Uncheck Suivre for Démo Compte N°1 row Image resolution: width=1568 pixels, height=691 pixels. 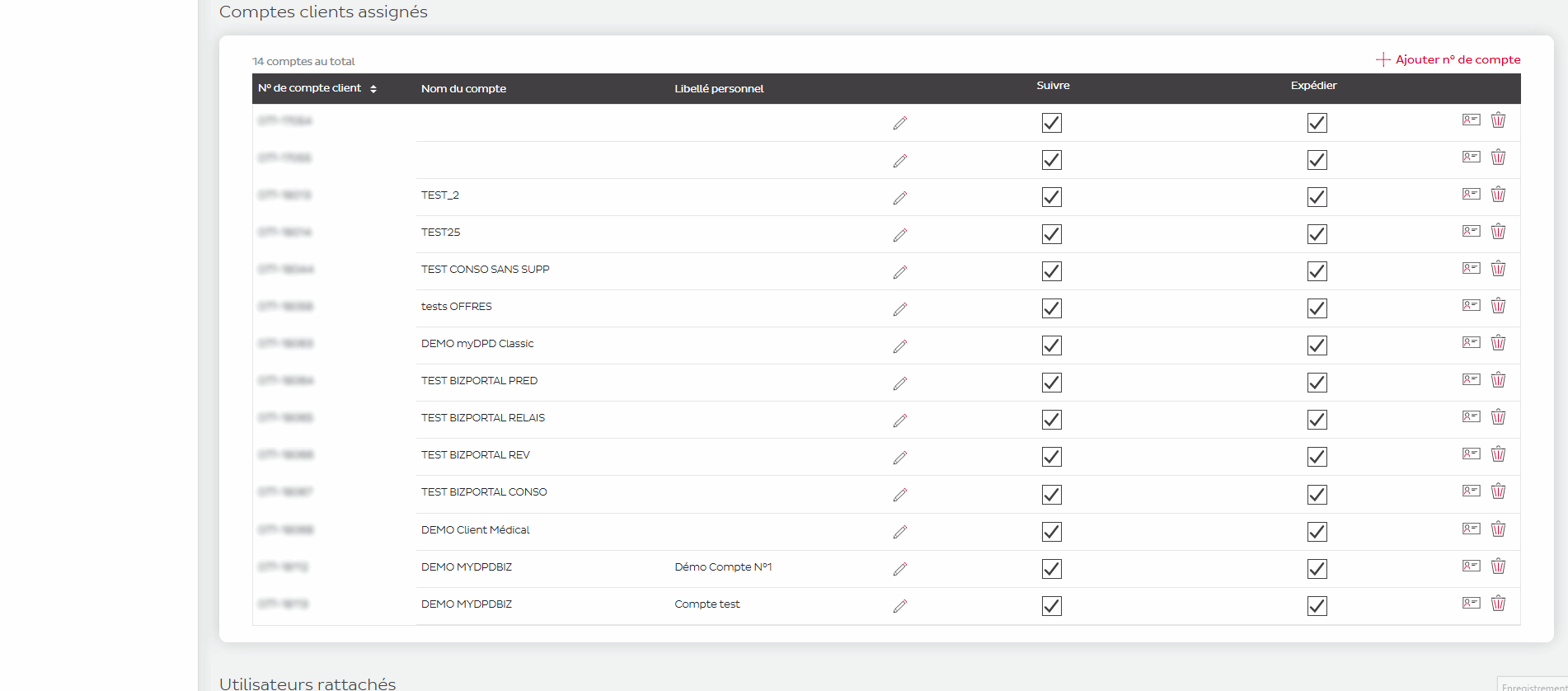tap(1051, 569)
